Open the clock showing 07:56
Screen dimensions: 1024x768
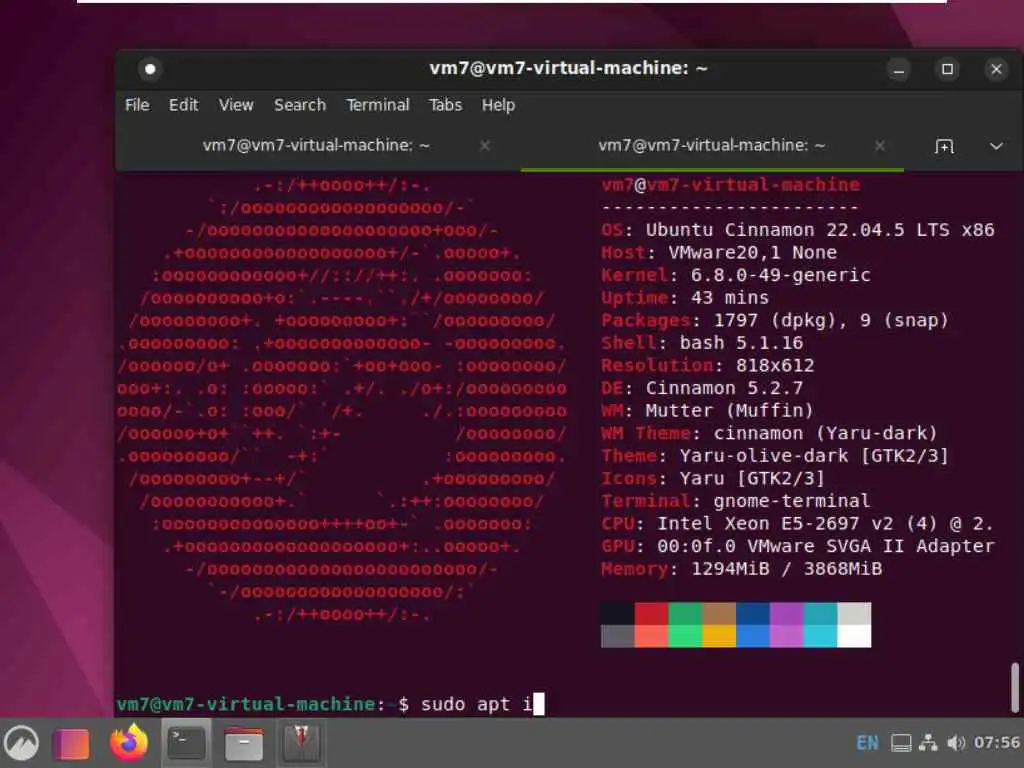[997, 743]
